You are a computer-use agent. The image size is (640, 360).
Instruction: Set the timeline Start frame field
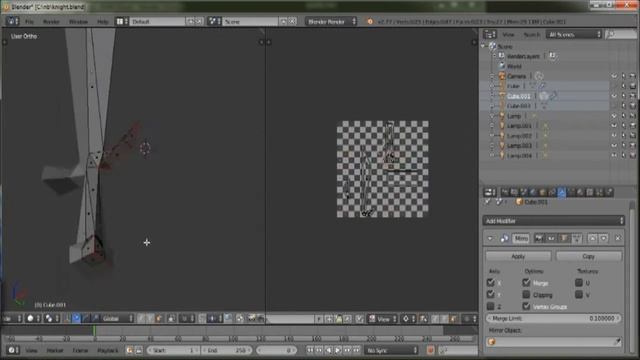click(x=173, y=350)
